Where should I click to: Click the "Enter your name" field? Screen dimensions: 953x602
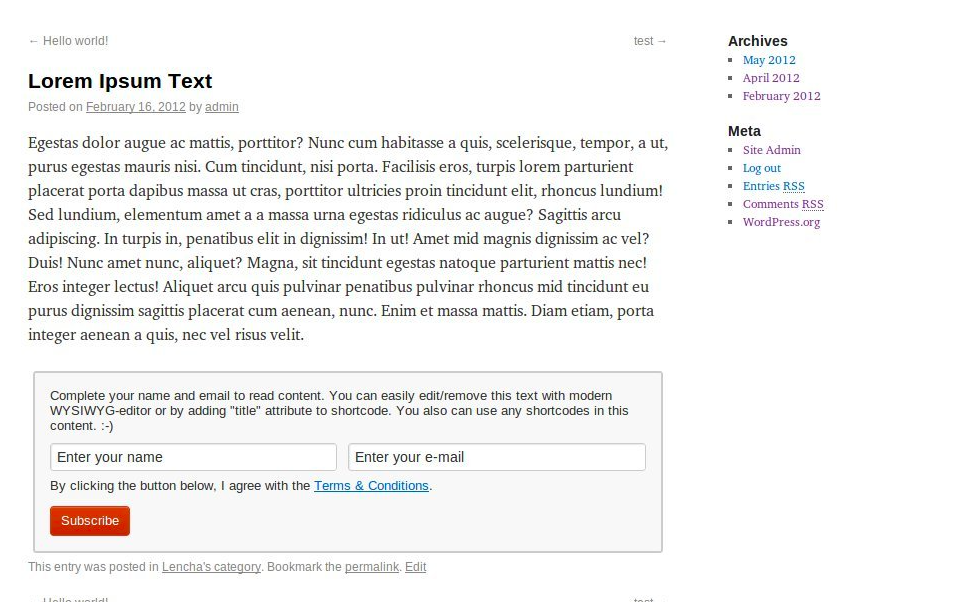193,457
